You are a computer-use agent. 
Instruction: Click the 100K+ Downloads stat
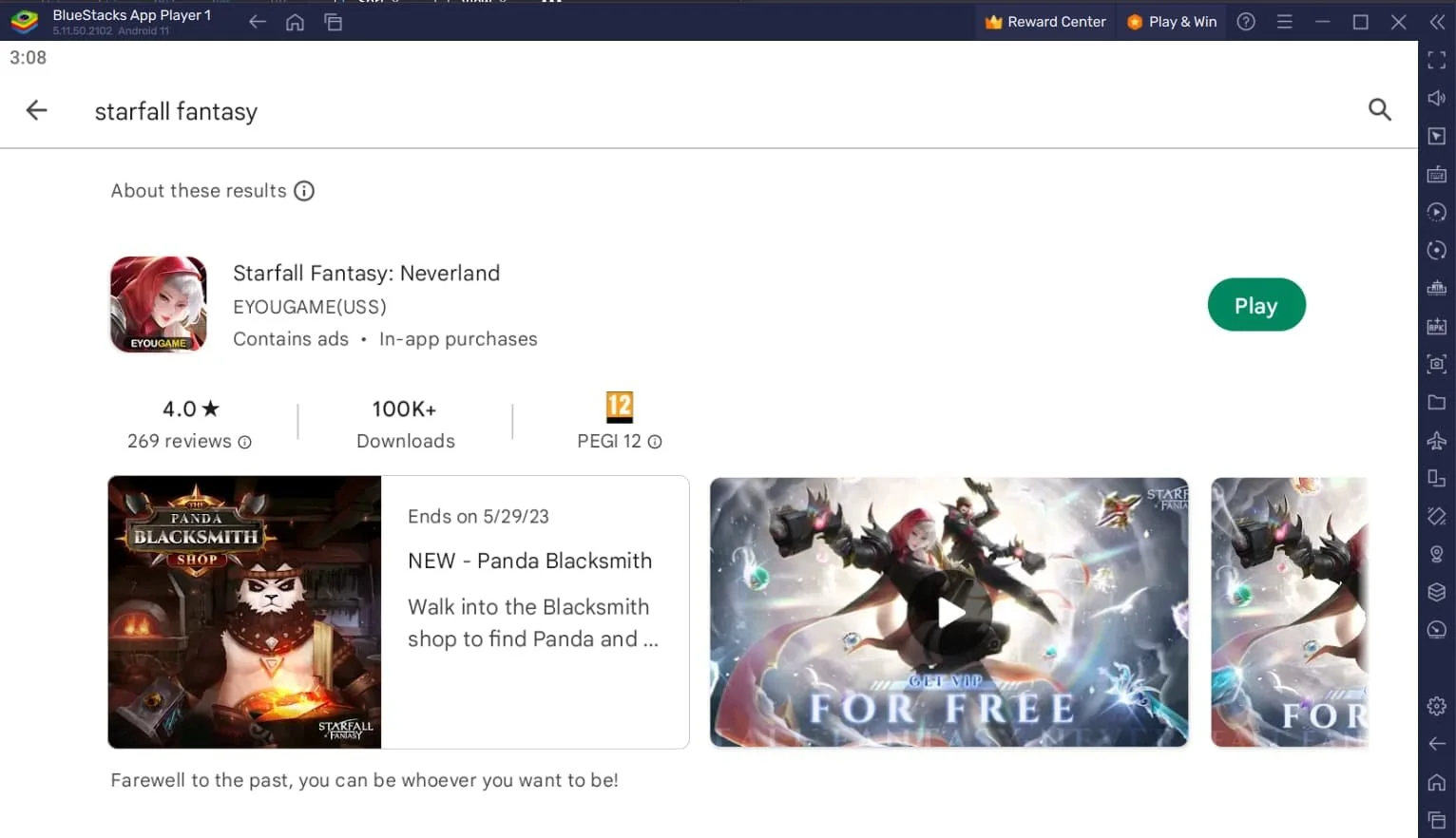(x=405, y=424)
